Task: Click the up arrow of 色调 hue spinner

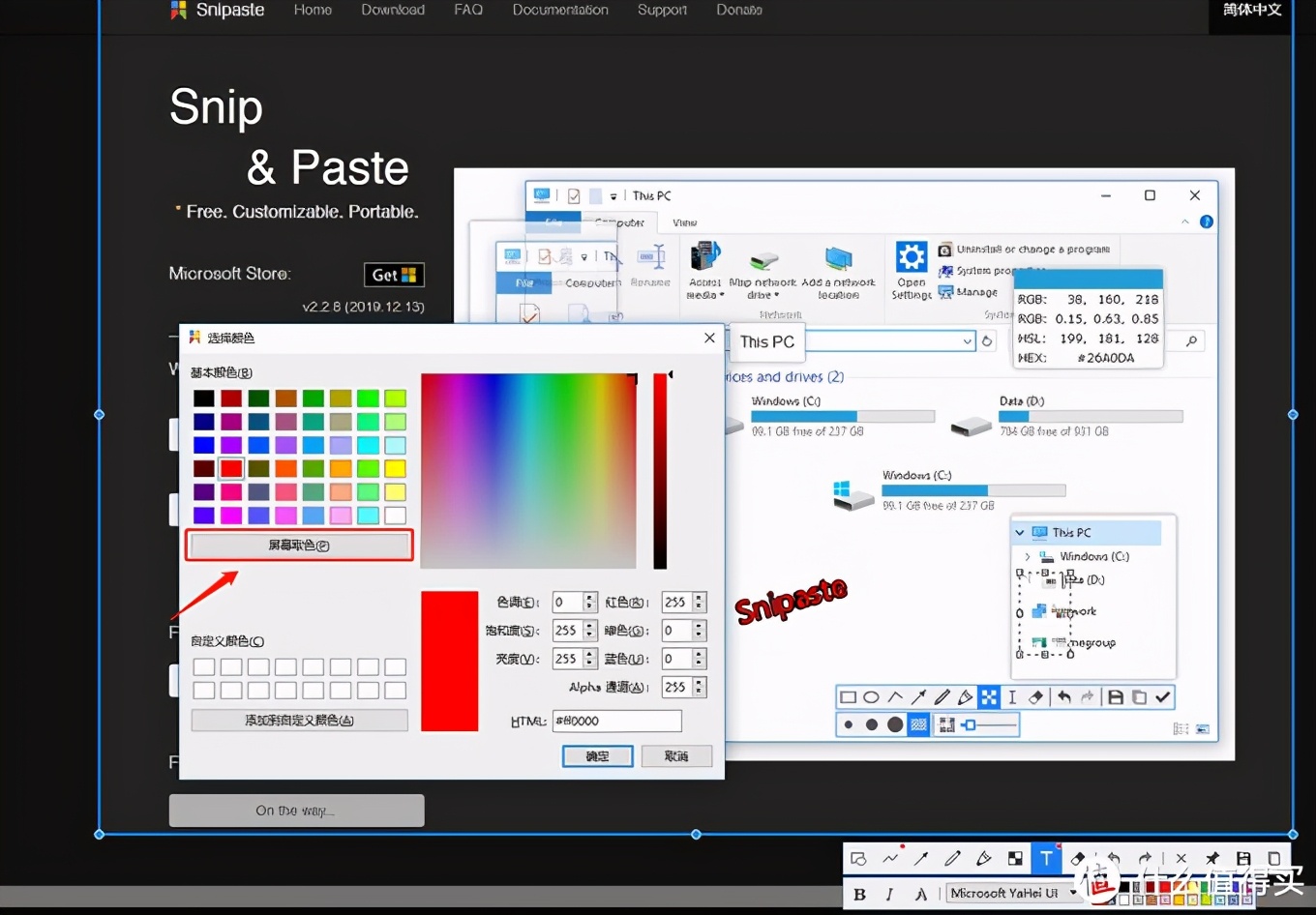Action: [590, 598]
